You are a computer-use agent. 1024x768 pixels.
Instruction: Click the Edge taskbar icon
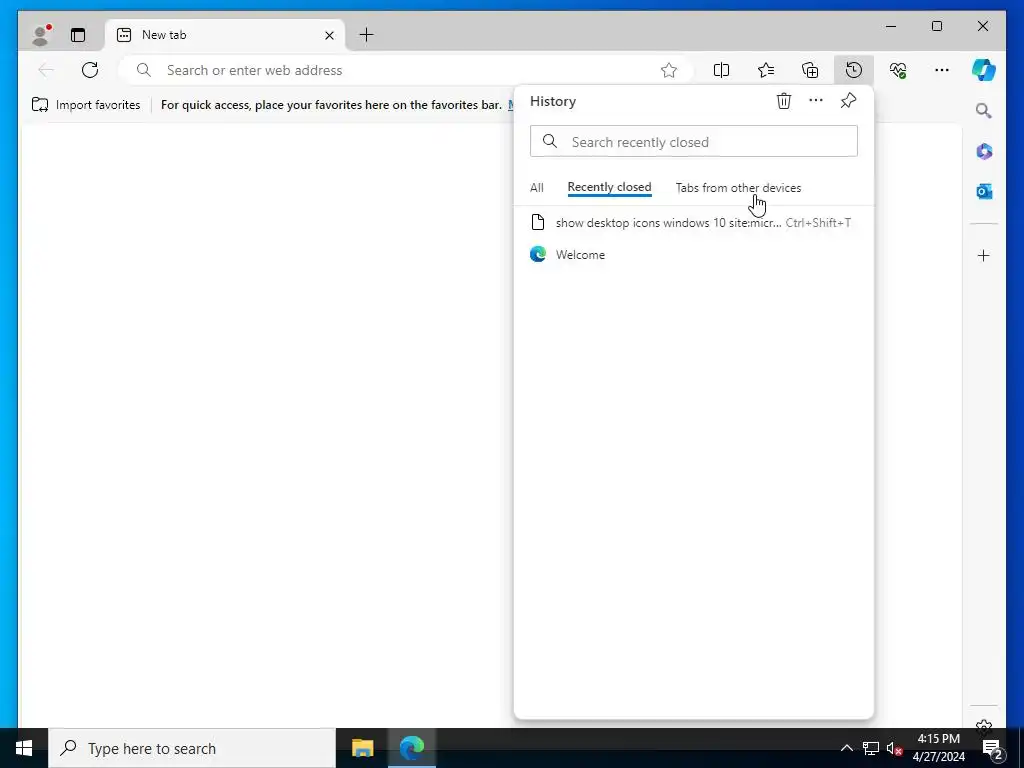[x=412, y=748]
